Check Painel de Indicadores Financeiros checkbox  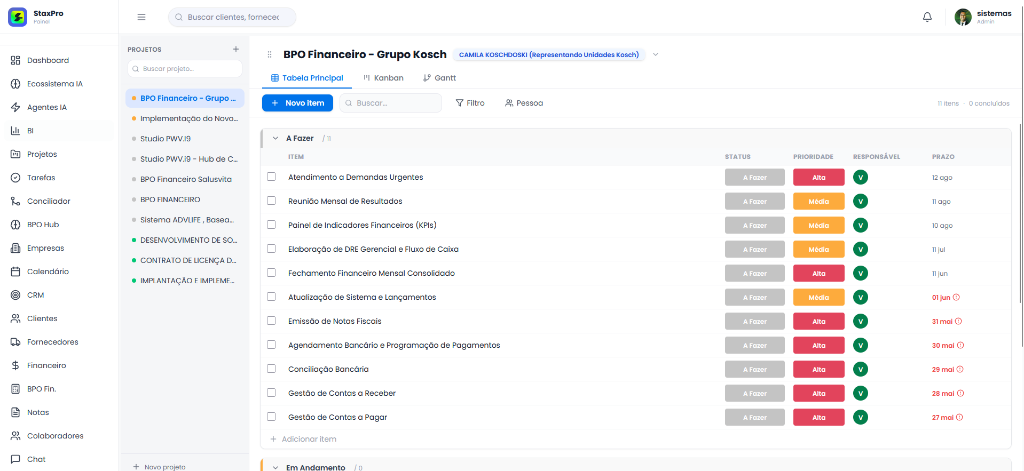tap(272, 225)
